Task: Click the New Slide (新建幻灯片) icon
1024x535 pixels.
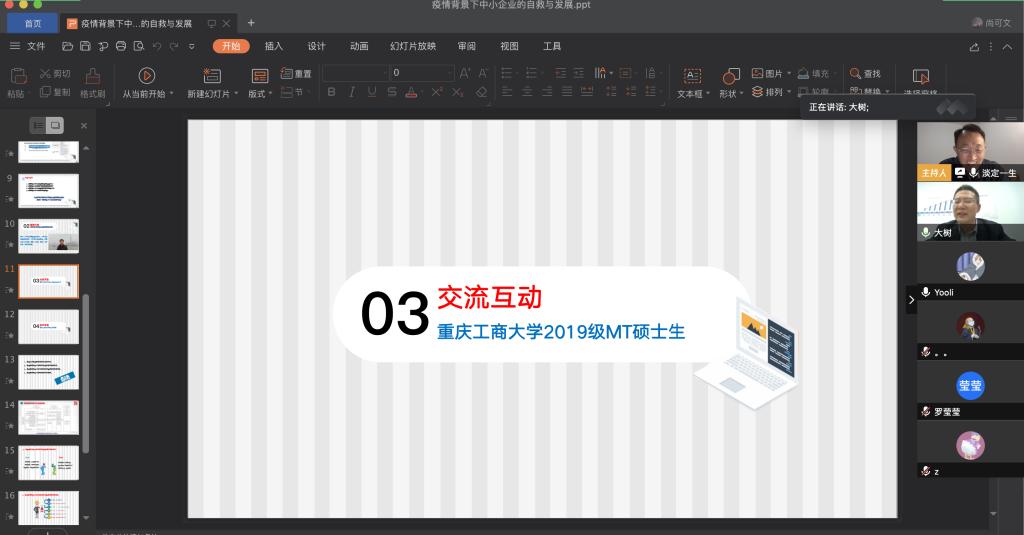Action: click(211, 75)
